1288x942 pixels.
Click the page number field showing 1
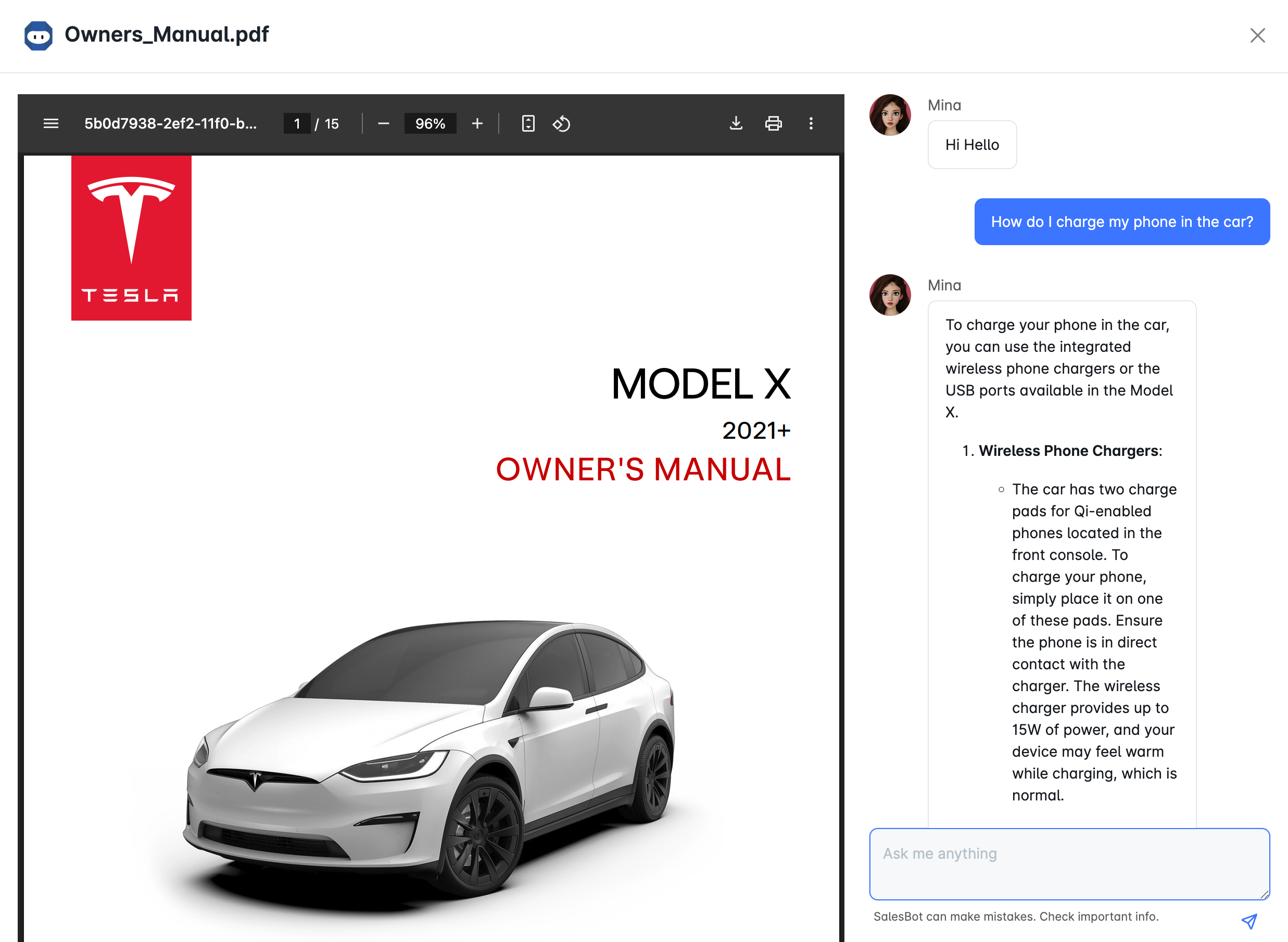click(x=297, y=124)
